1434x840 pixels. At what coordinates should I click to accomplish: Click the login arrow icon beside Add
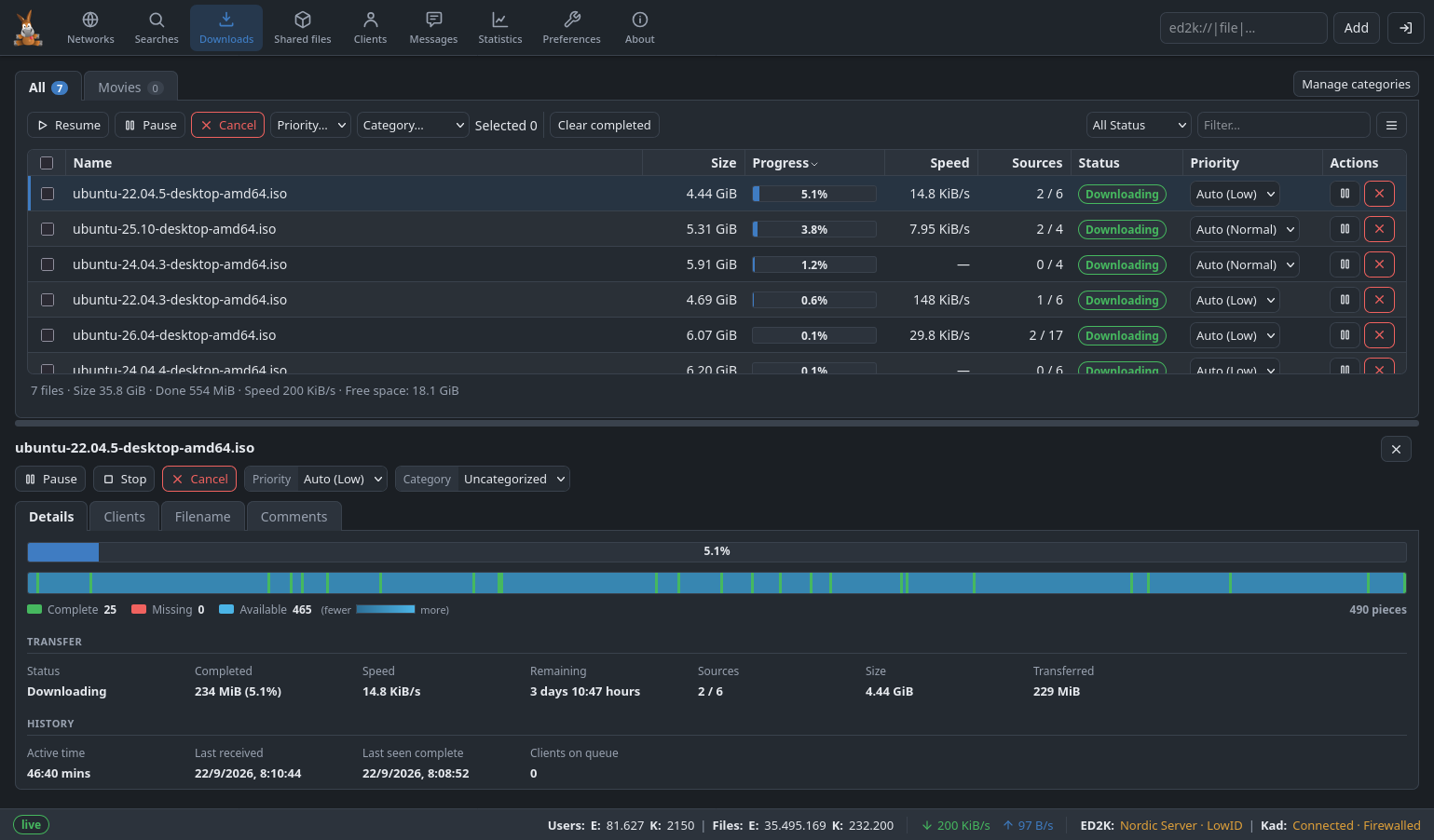[1405, 28]
